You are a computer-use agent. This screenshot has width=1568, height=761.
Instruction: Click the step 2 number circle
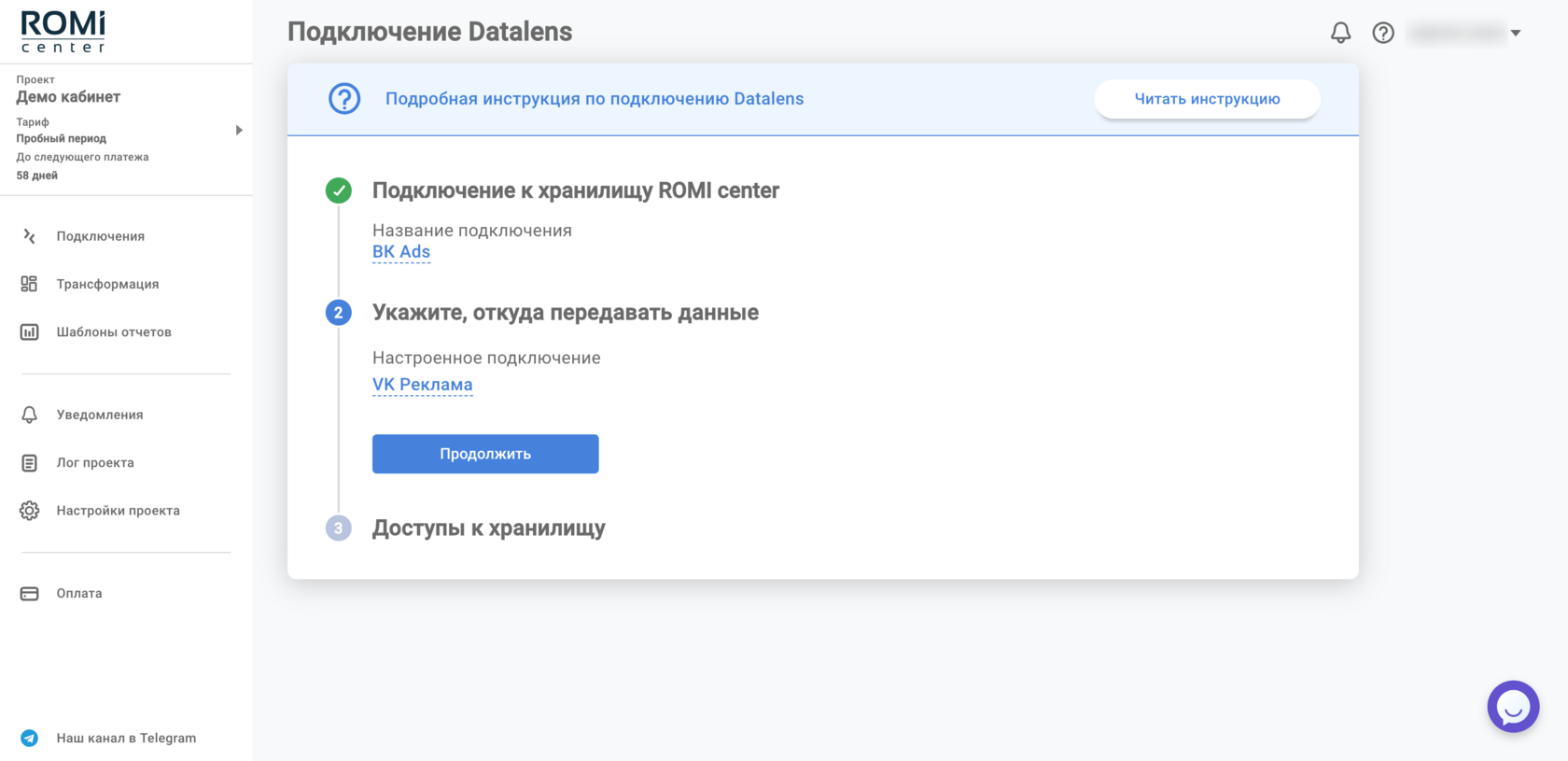[x=338, y=313]
